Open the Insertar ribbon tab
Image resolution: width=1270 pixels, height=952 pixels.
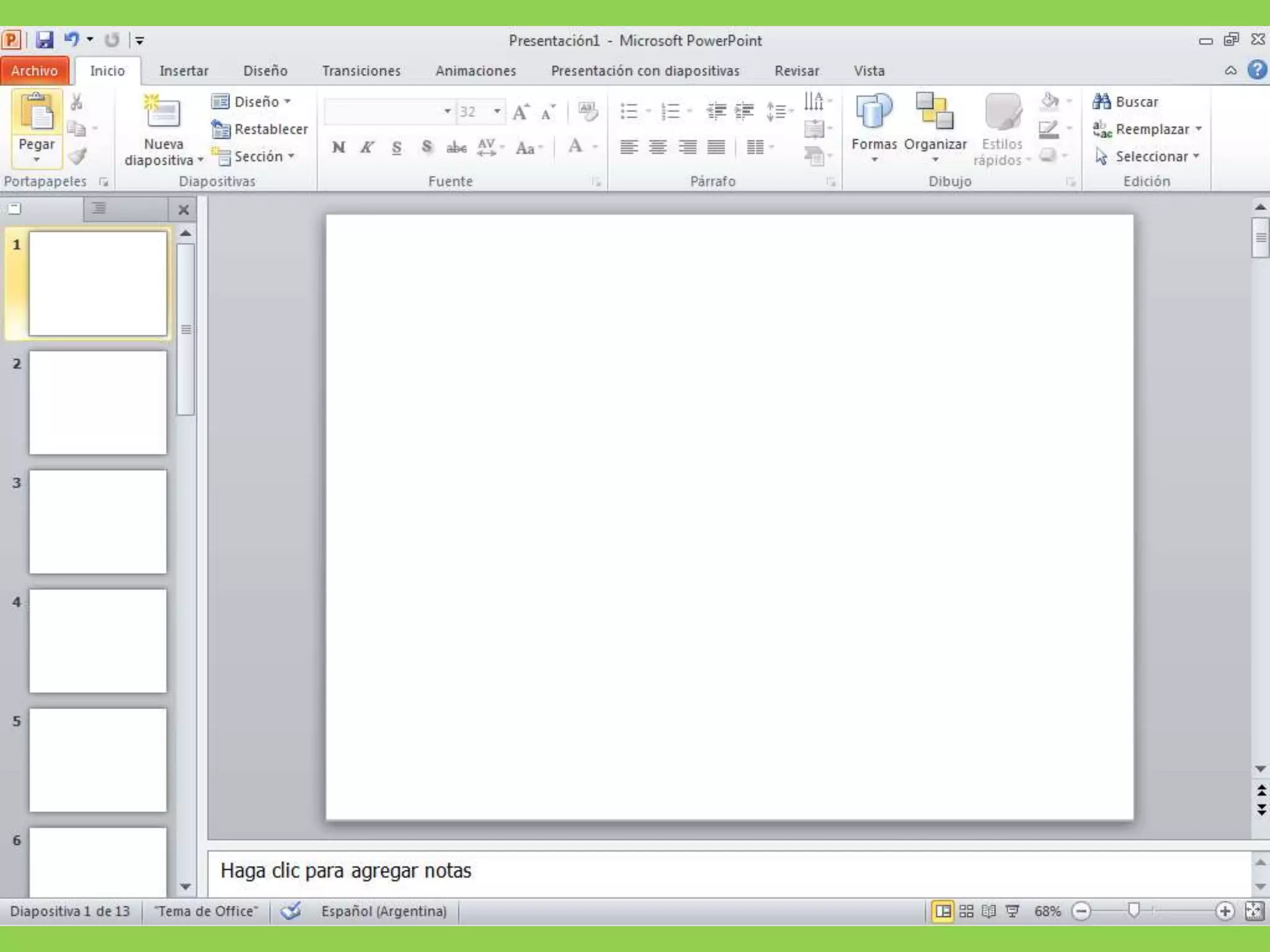[x=184, y=71]
